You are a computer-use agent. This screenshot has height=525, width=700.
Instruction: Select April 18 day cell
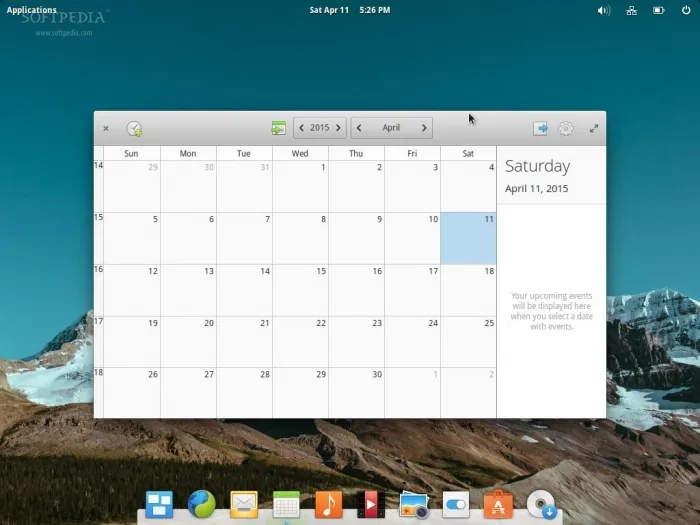(468, 290)
